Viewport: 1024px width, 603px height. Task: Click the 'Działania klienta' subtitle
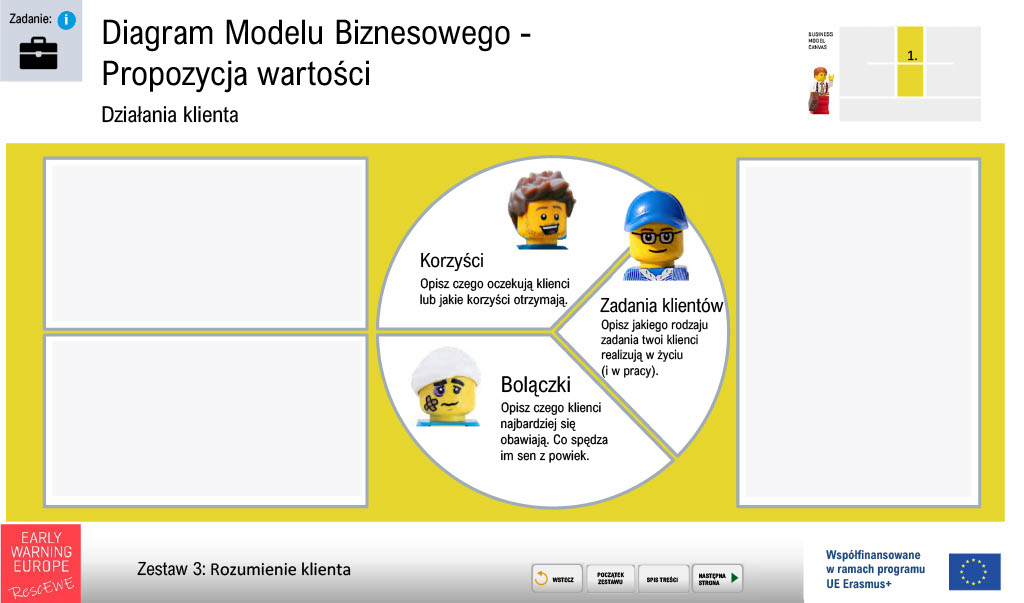coord(170,115)
